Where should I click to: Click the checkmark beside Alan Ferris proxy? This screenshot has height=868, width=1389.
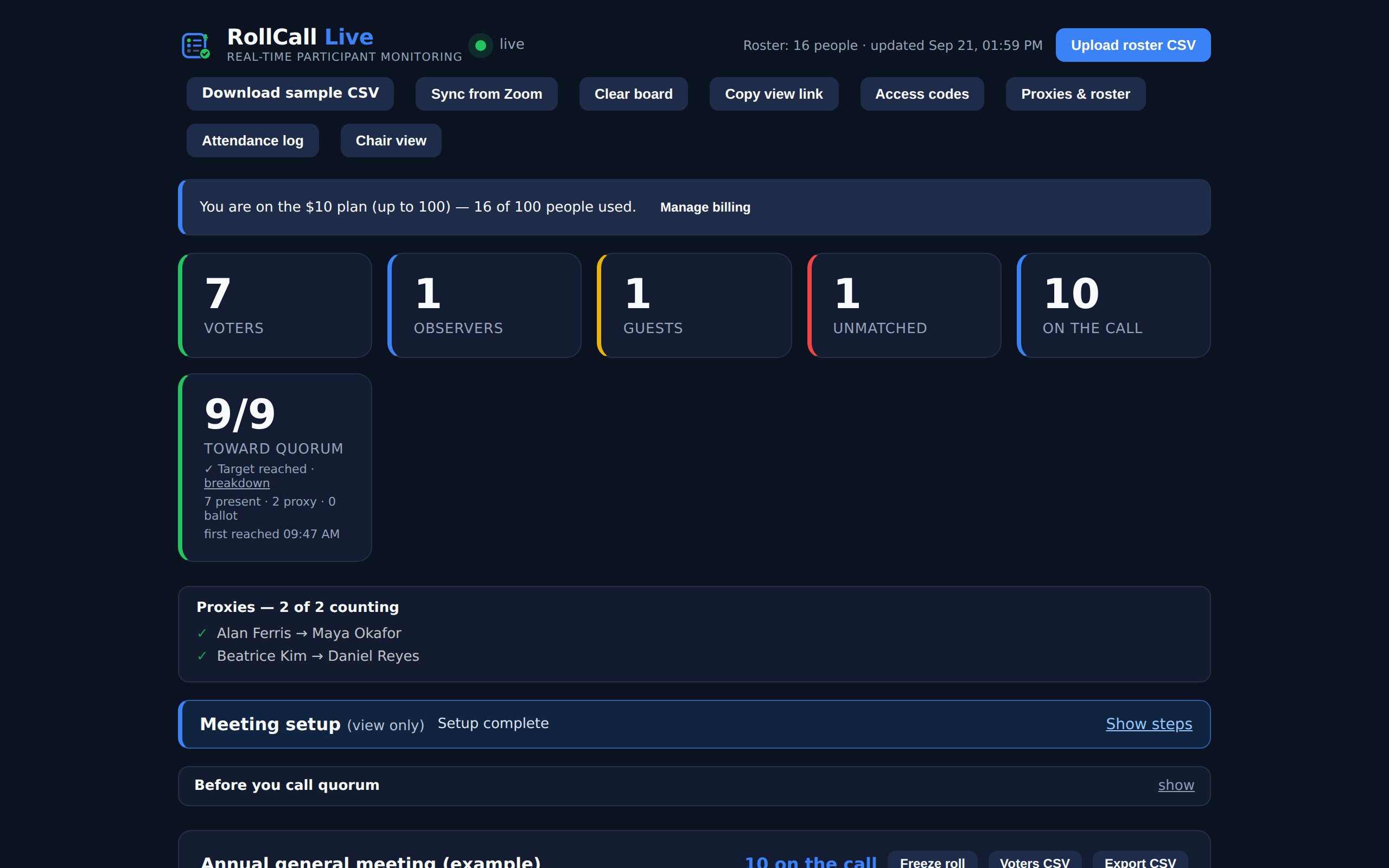202,633
